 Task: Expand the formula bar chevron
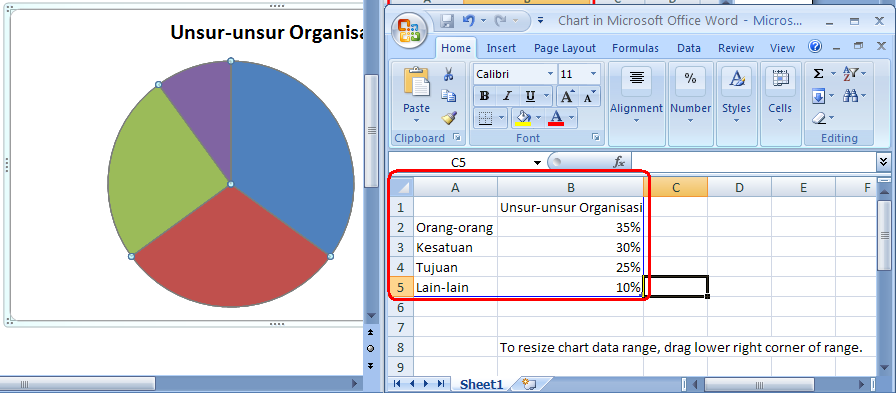[884, 162]
